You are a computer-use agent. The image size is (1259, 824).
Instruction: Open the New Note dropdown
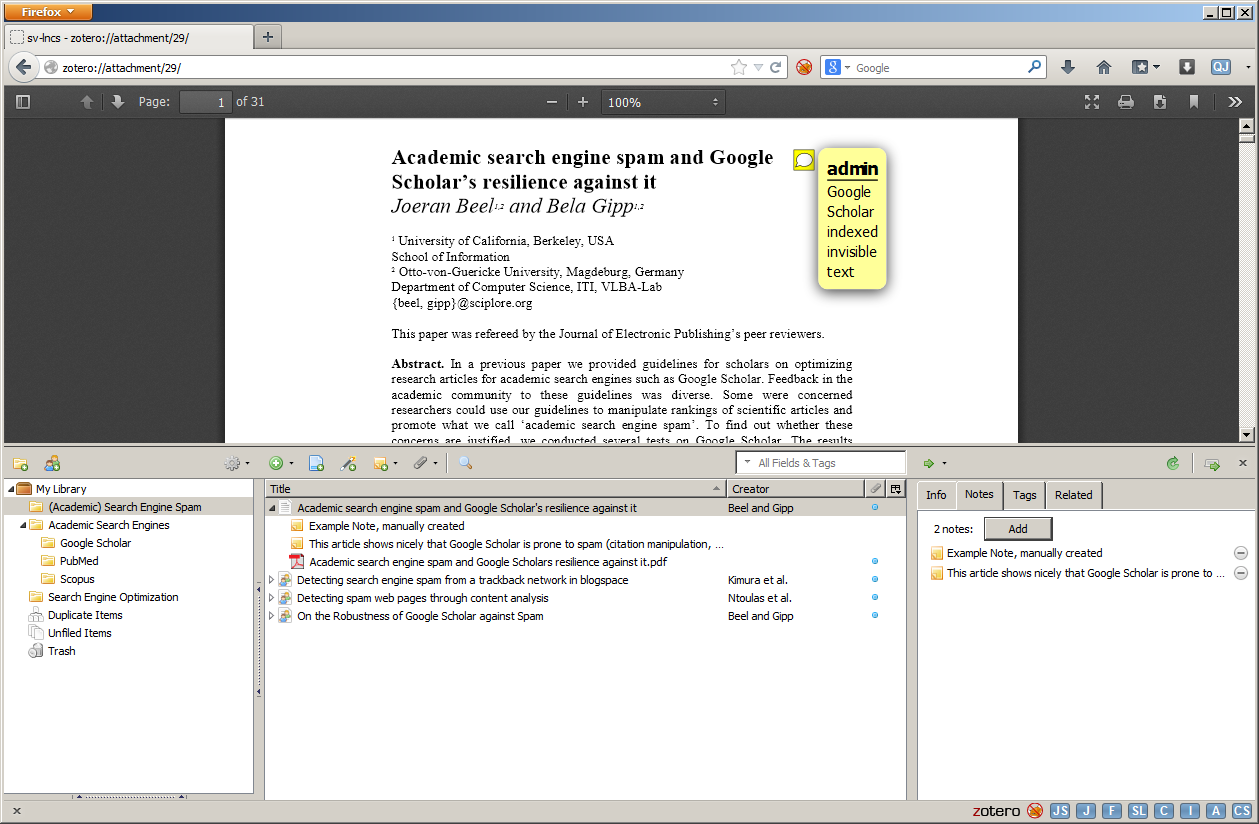385,463
